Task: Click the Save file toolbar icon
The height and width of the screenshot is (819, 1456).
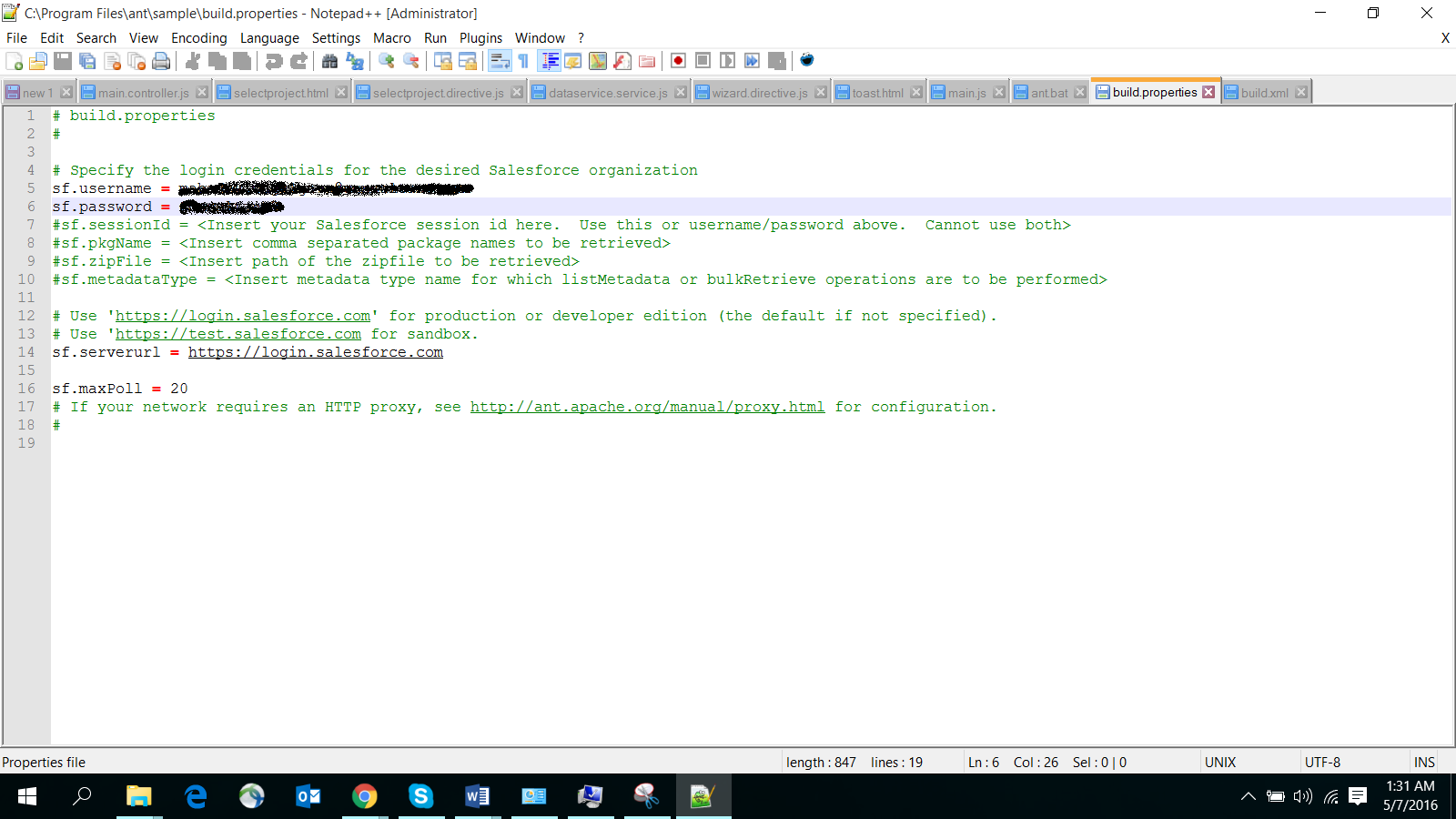Action: (x=63, y=61)
